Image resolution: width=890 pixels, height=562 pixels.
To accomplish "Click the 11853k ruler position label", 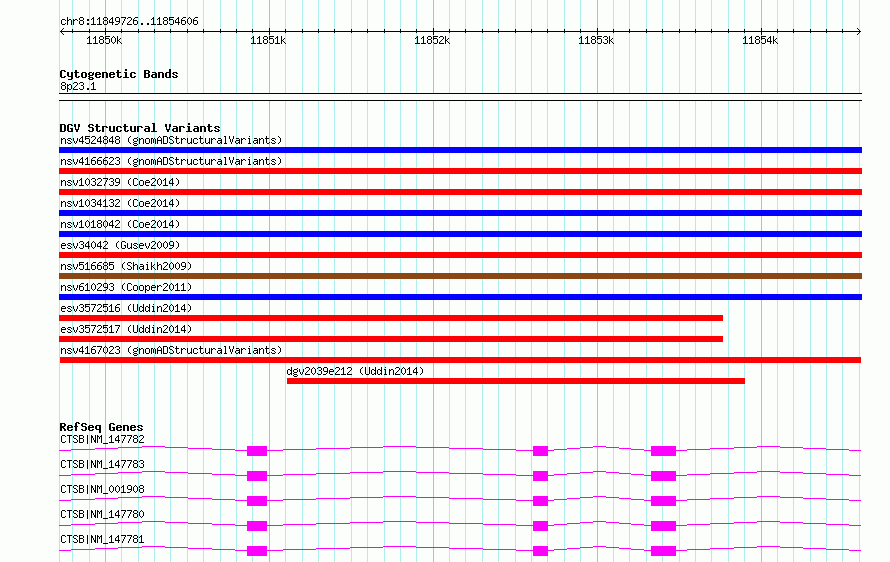I will pos(596,40).
